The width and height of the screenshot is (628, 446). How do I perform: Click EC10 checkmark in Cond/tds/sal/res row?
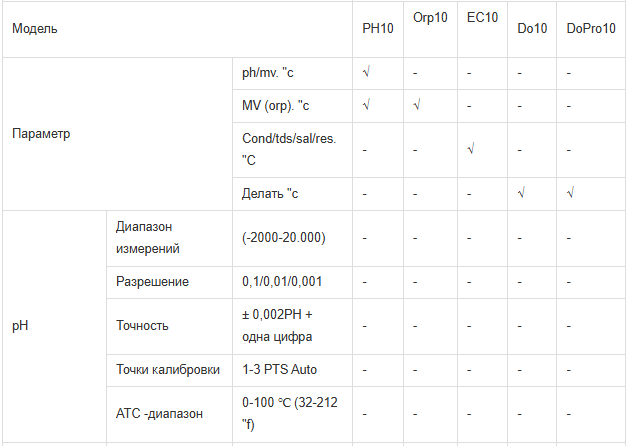(x=471, y=149)
